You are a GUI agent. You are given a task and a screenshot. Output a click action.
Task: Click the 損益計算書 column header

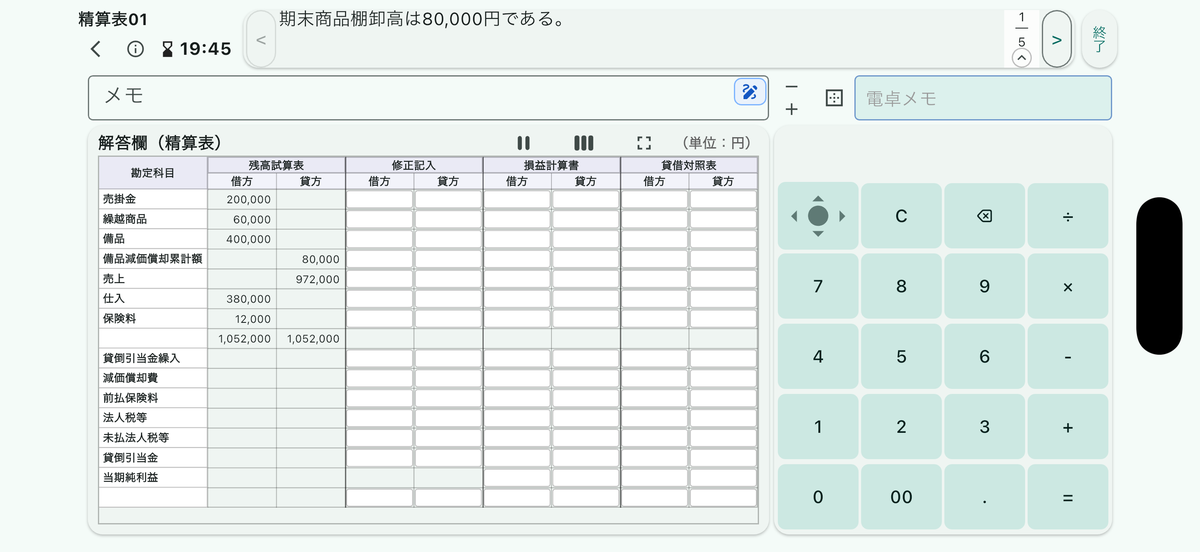coord(551,164)
